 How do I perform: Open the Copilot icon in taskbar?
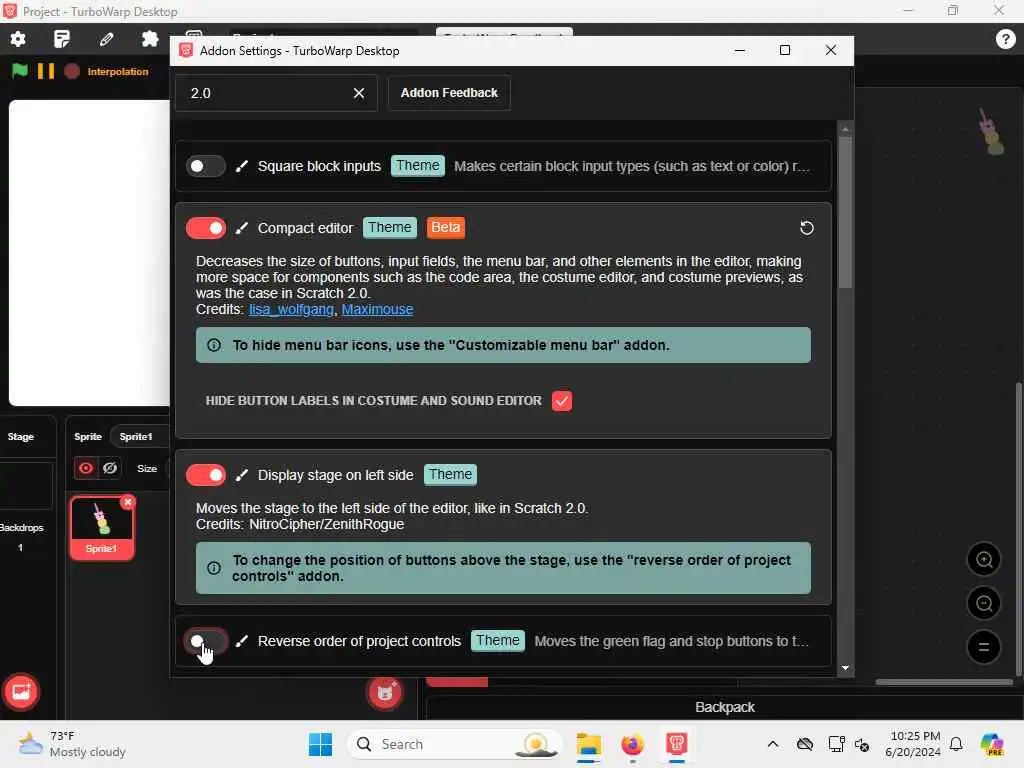click(992, 744)
